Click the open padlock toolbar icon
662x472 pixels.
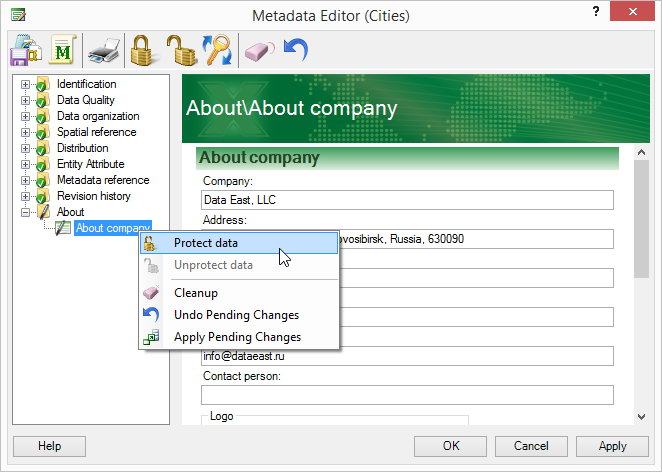(180, 48)
